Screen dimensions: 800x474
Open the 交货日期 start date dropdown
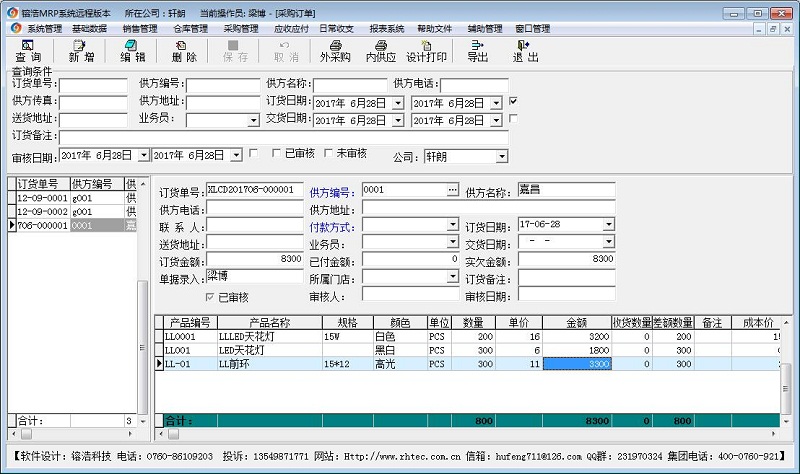tap(398, 121)
